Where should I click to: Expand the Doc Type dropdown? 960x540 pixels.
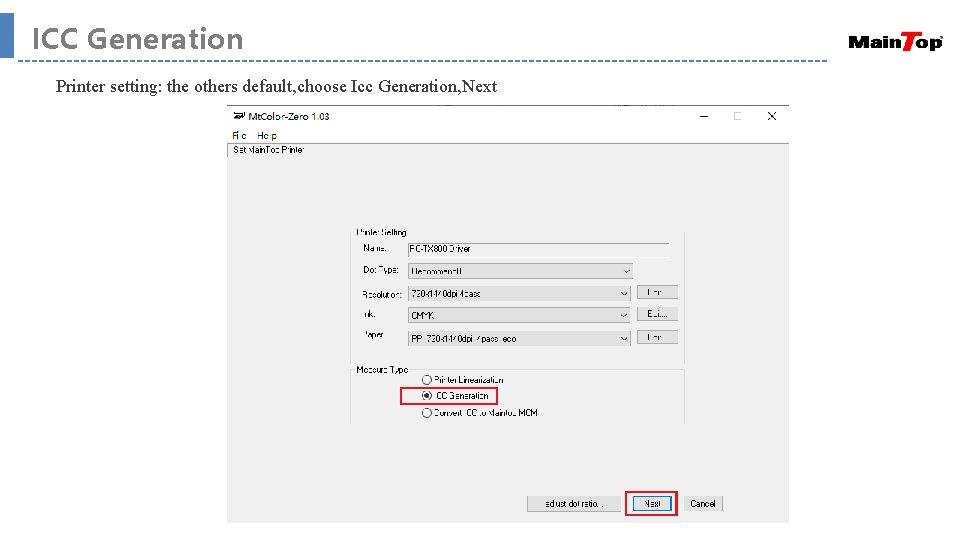click(x=520, y=271)
